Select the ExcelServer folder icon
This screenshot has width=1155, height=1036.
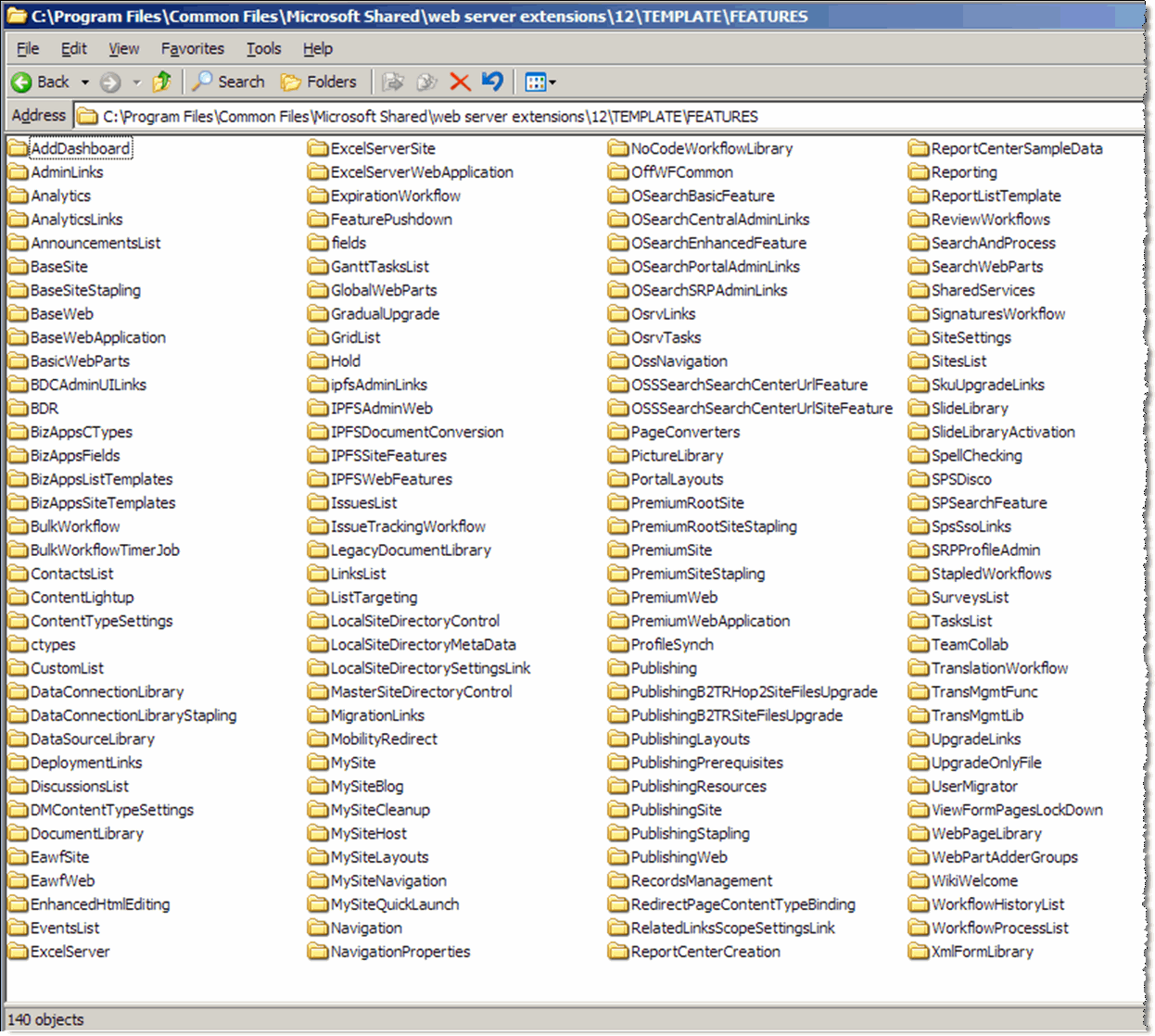pos(18,952)
